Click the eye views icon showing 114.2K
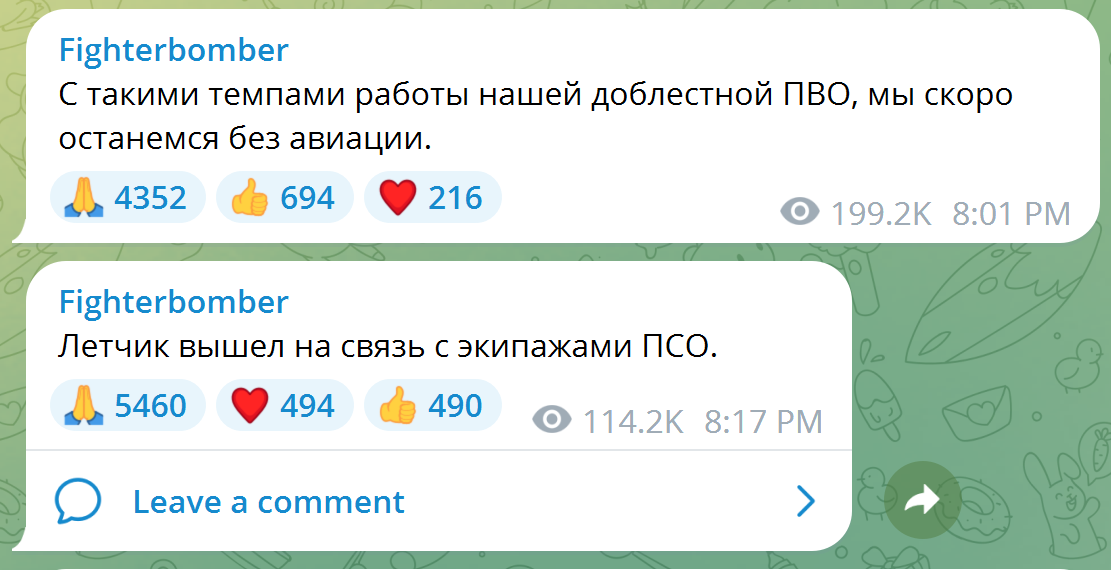 [x=551, y=420]
